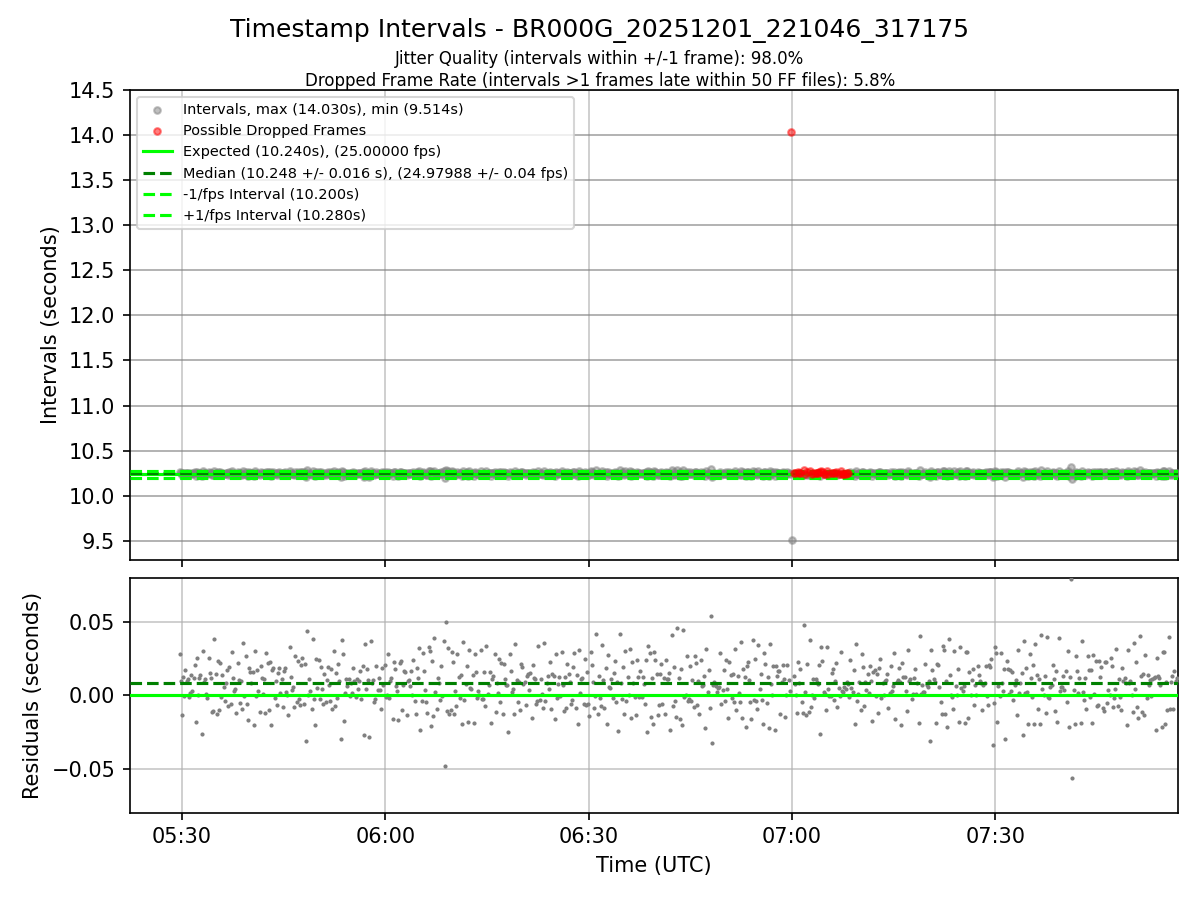The width and height of the screenshot is (1200, 900).
Task: Click the gray minimum point near 9.5 seconds
Action: [792, 540]
